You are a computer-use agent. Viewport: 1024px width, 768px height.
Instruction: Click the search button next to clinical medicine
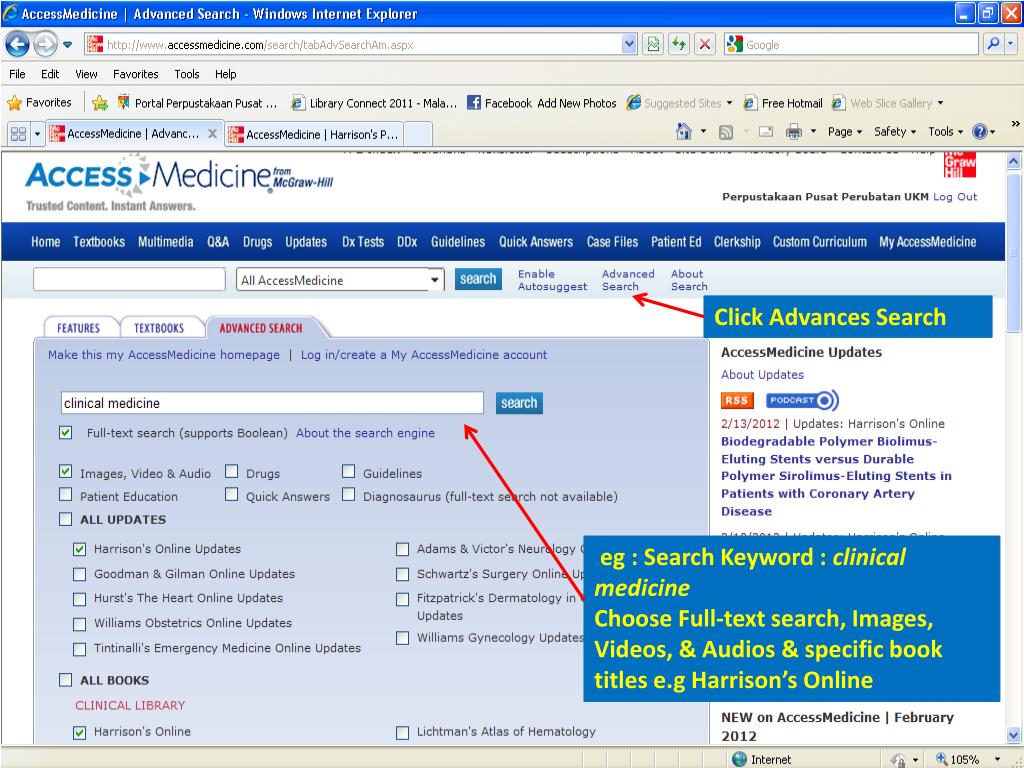(519, 403)
